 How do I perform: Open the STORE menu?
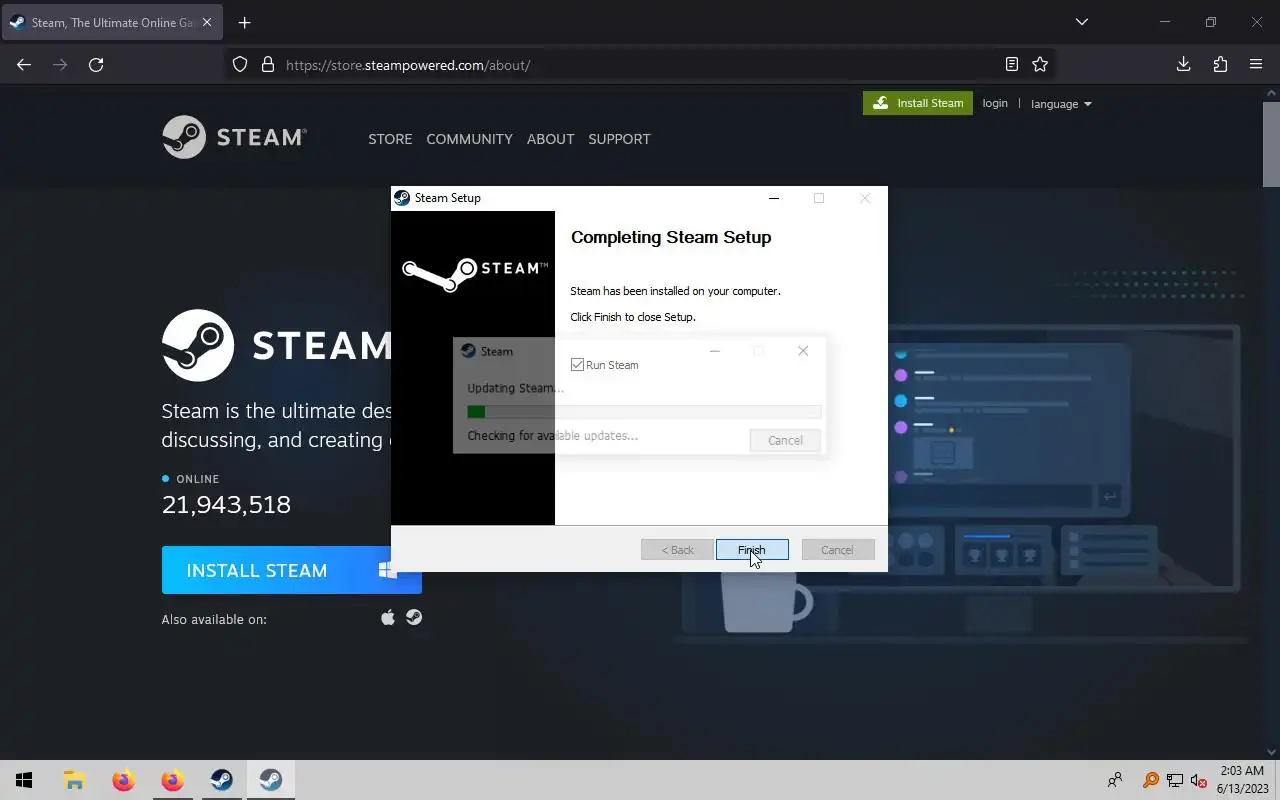pos(390,139)
